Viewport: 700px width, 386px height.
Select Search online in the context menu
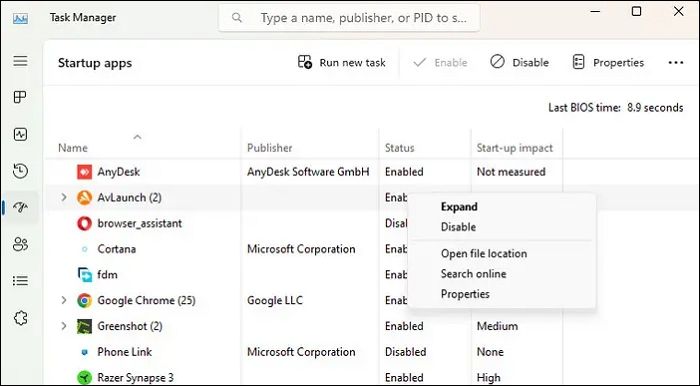pyautogui.click(x=473, y=274)
